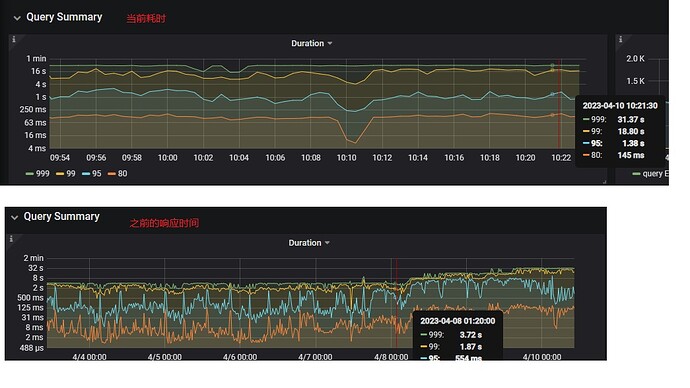690x388 pixels.
Task: Click the 2023-04-10 10:21:30 tooltip timestamp
Action: [620, 106]
